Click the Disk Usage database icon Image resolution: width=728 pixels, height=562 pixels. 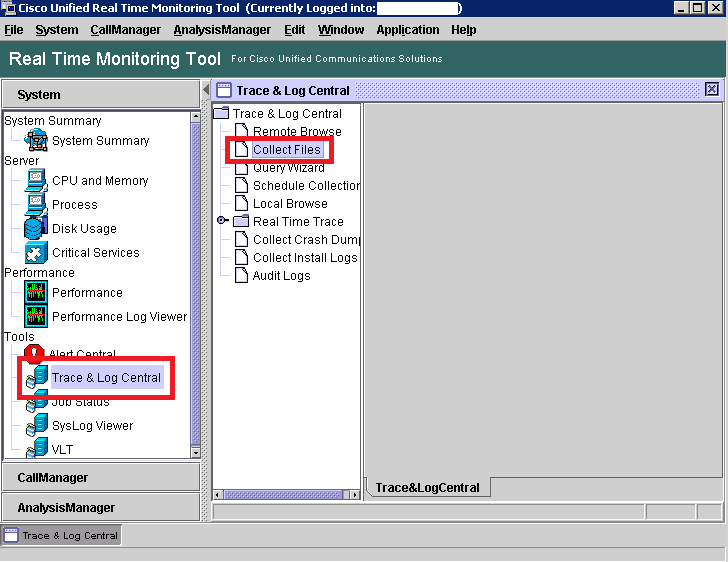click(x=36, y=229)
